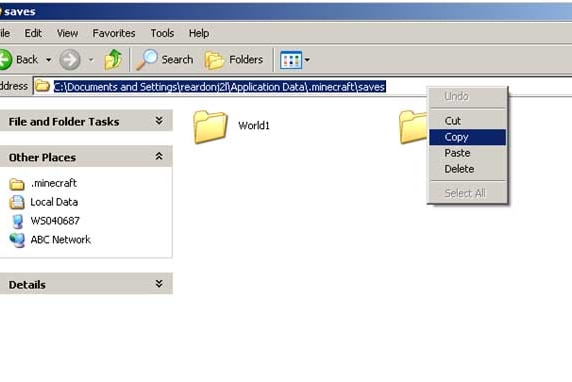Expand File and Folder Tasks panel
Image resolution: width=572 pixels, height=382 pixels.
click(x=159, y=120)
